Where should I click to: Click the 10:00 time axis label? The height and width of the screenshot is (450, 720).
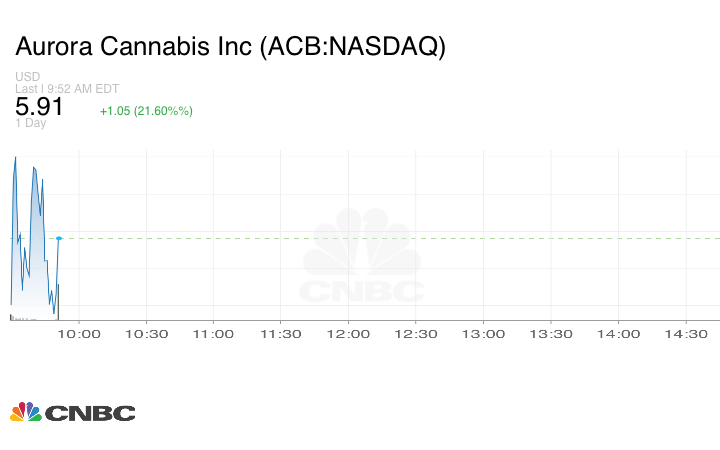coord(79,334)
